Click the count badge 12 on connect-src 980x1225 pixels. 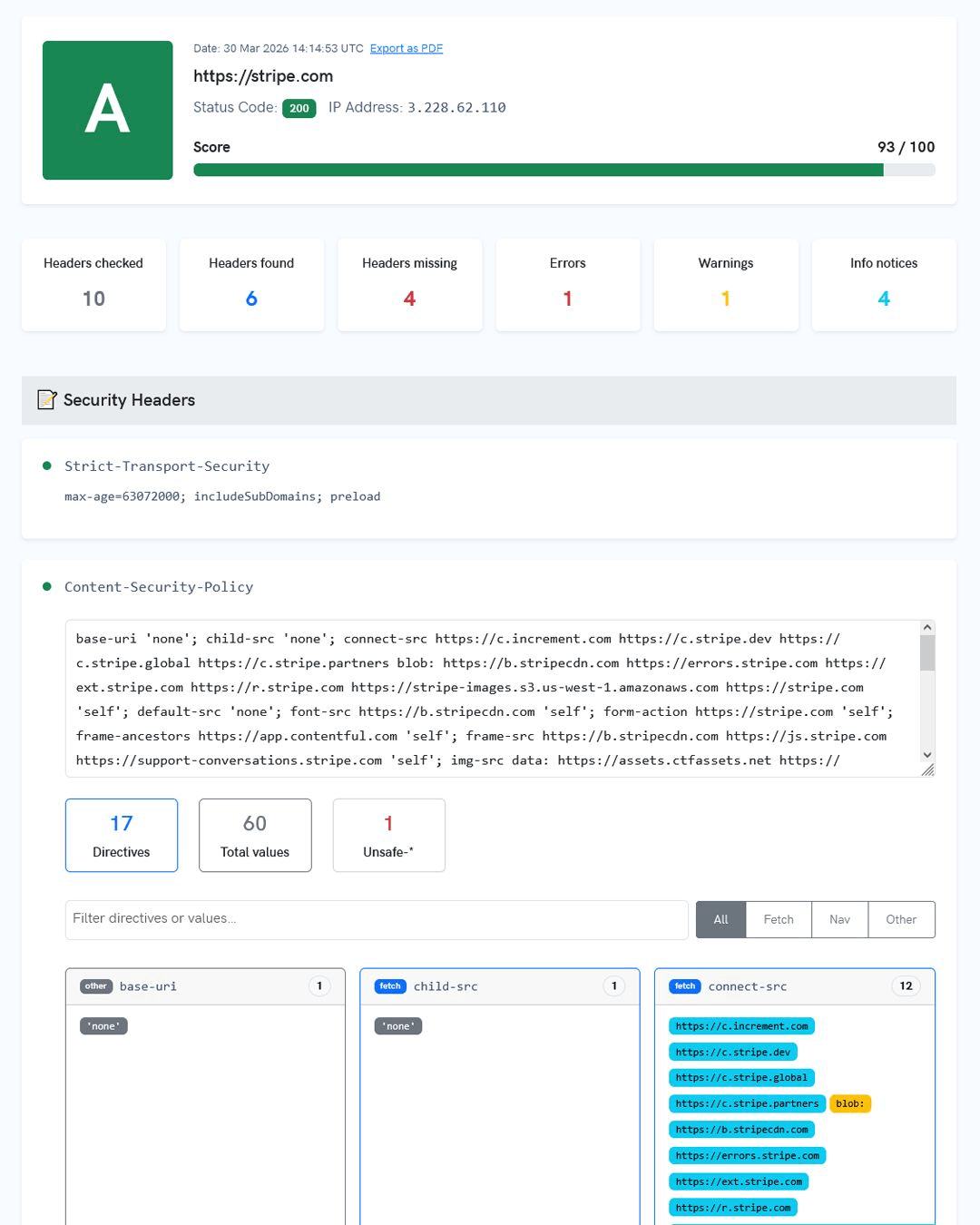coord(906,986)
